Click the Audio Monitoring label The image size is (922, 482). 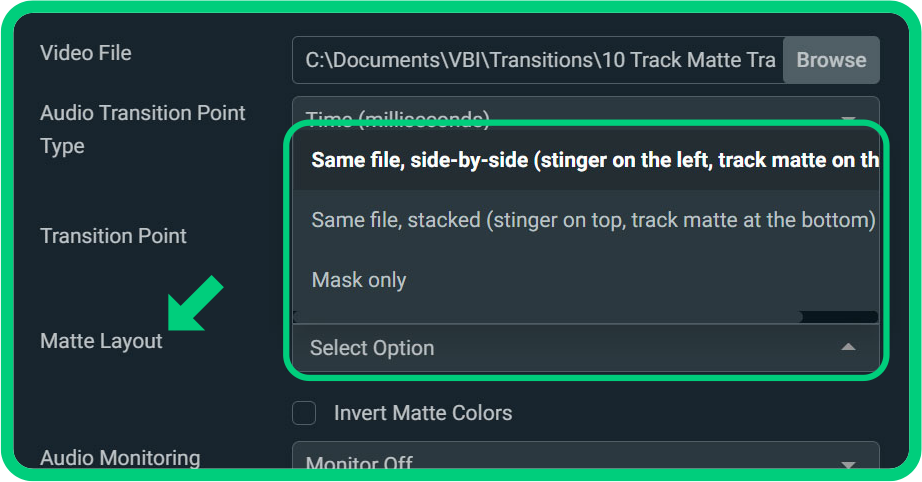120,458
